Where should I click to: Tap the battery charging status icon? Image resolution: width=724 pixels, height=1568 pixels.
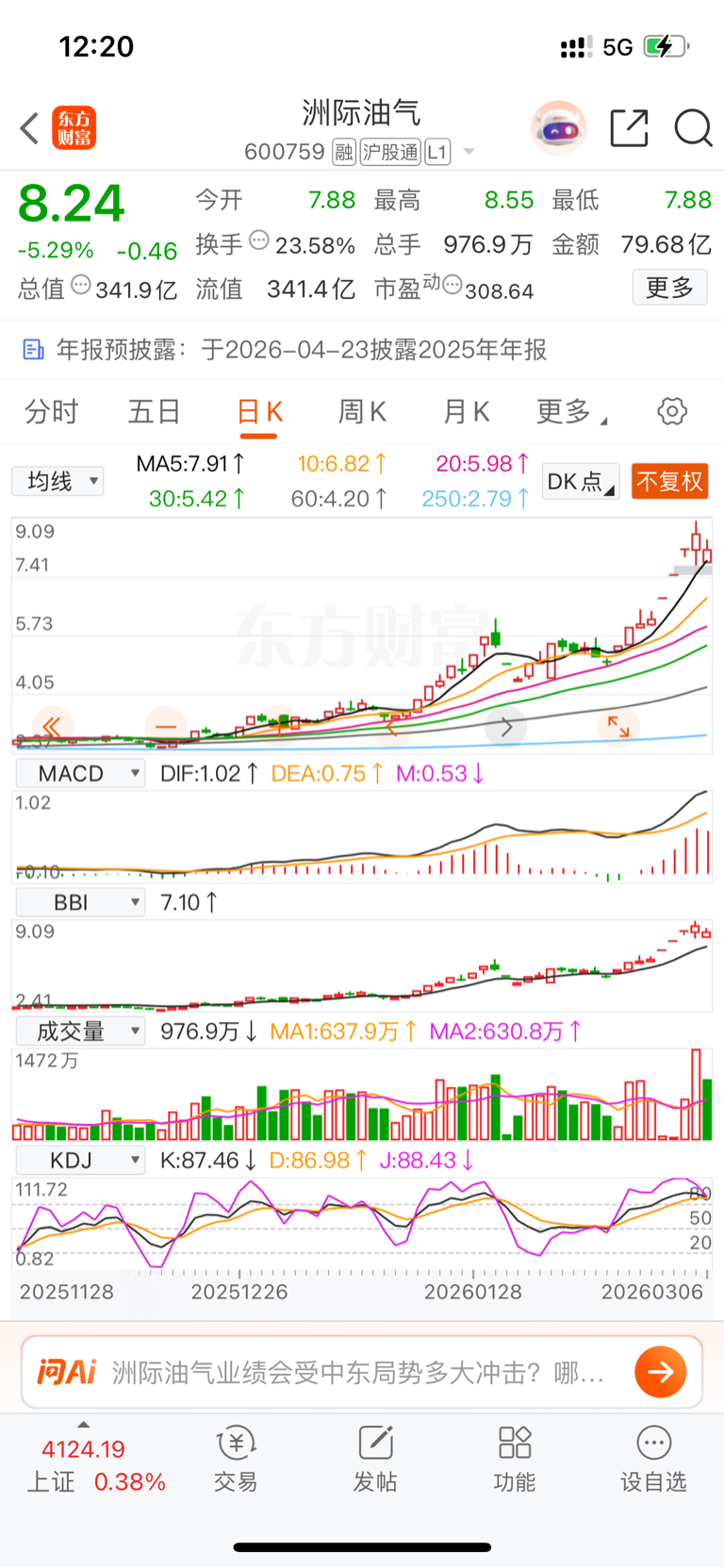(666, 46)
